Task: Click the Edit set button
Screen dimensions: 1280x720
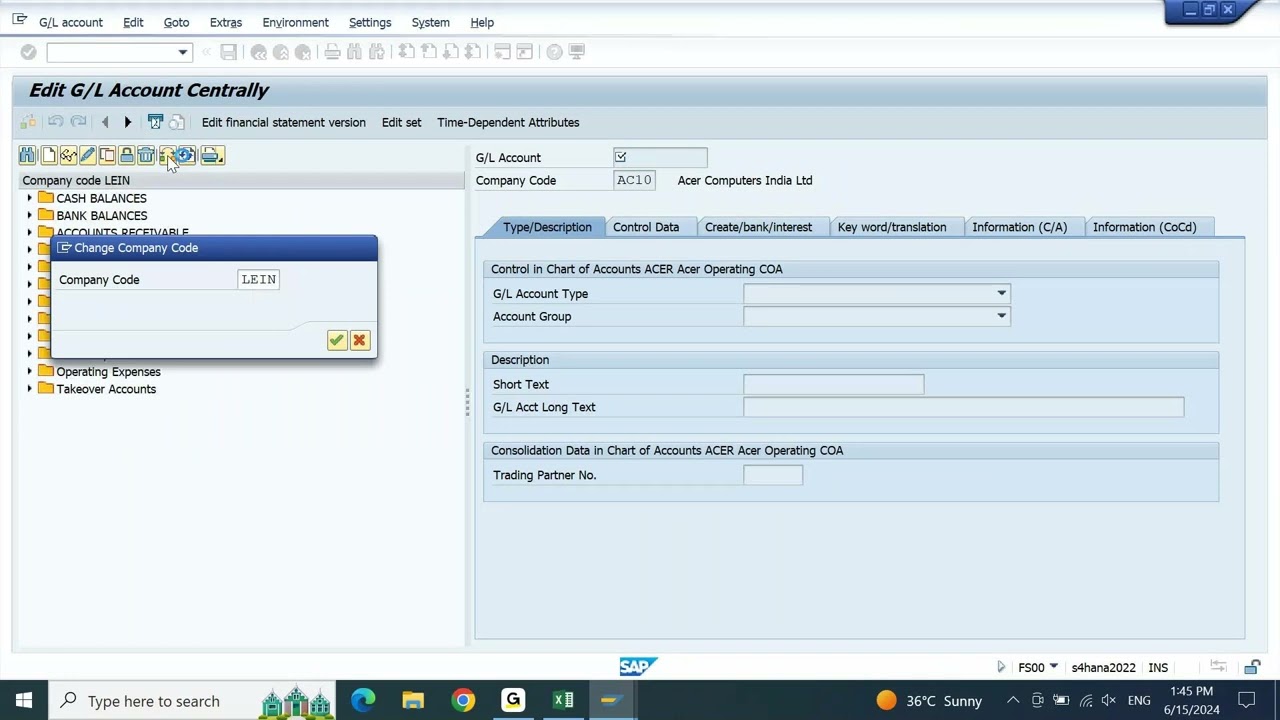Action: pyautogui.click(x=401, y=122)
